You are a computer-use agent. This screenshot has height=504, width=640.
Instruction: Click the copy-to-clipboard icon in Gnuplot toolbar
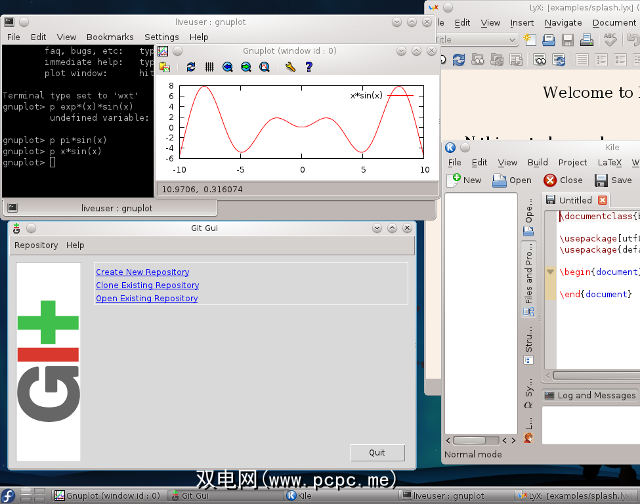[x=163, y=67]
